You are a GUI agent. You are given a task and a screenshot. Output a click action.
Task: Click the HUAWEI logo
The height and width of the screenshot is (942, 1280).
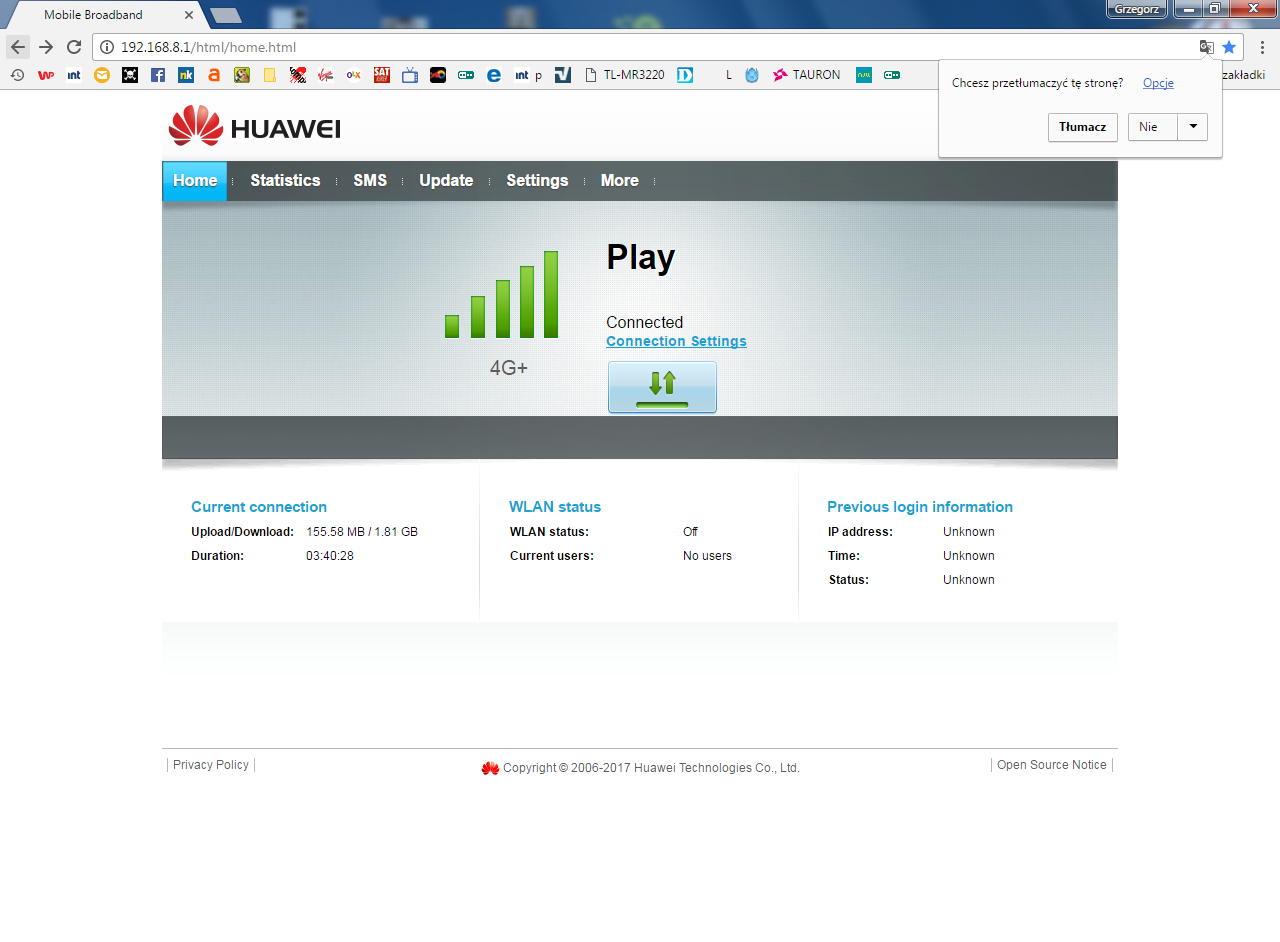[x=255, y=126]
